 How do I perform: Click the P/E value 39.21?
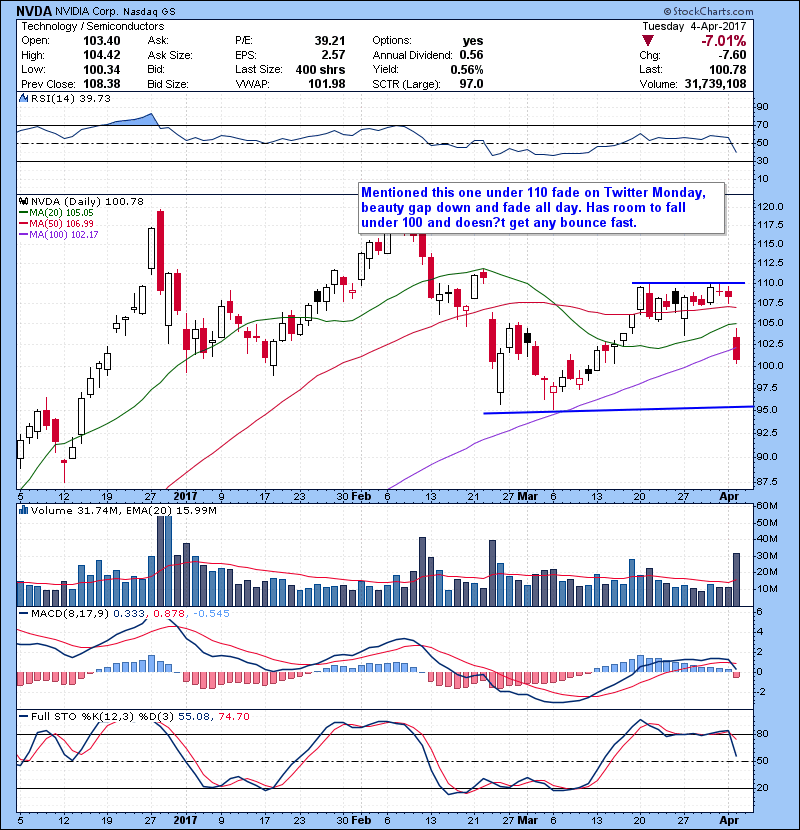pos(330,41)
